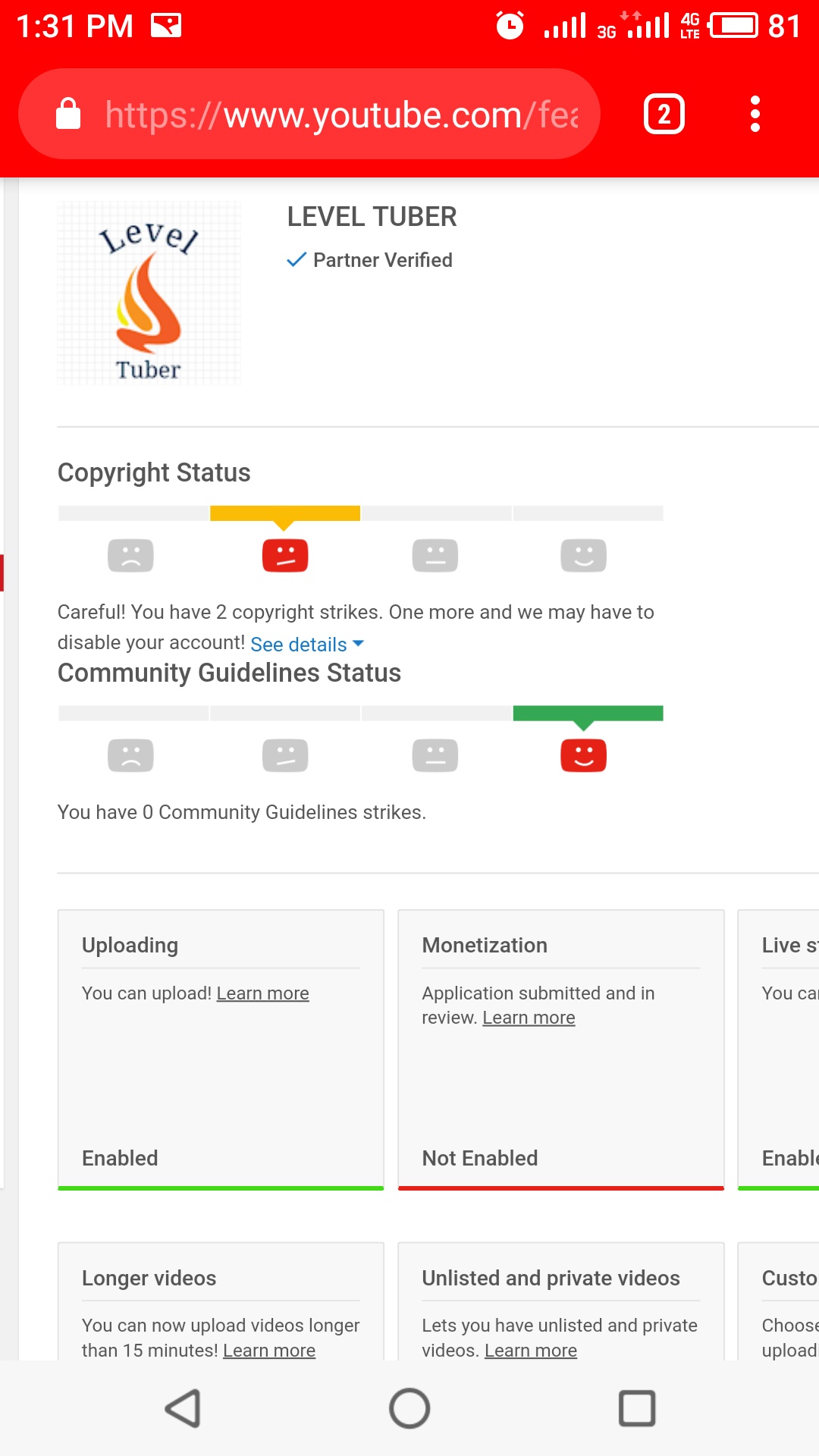The height and width of the screenshot is (1456, 819).
Task: Tap the image notification icon in status bar
Action: point(166,26)
